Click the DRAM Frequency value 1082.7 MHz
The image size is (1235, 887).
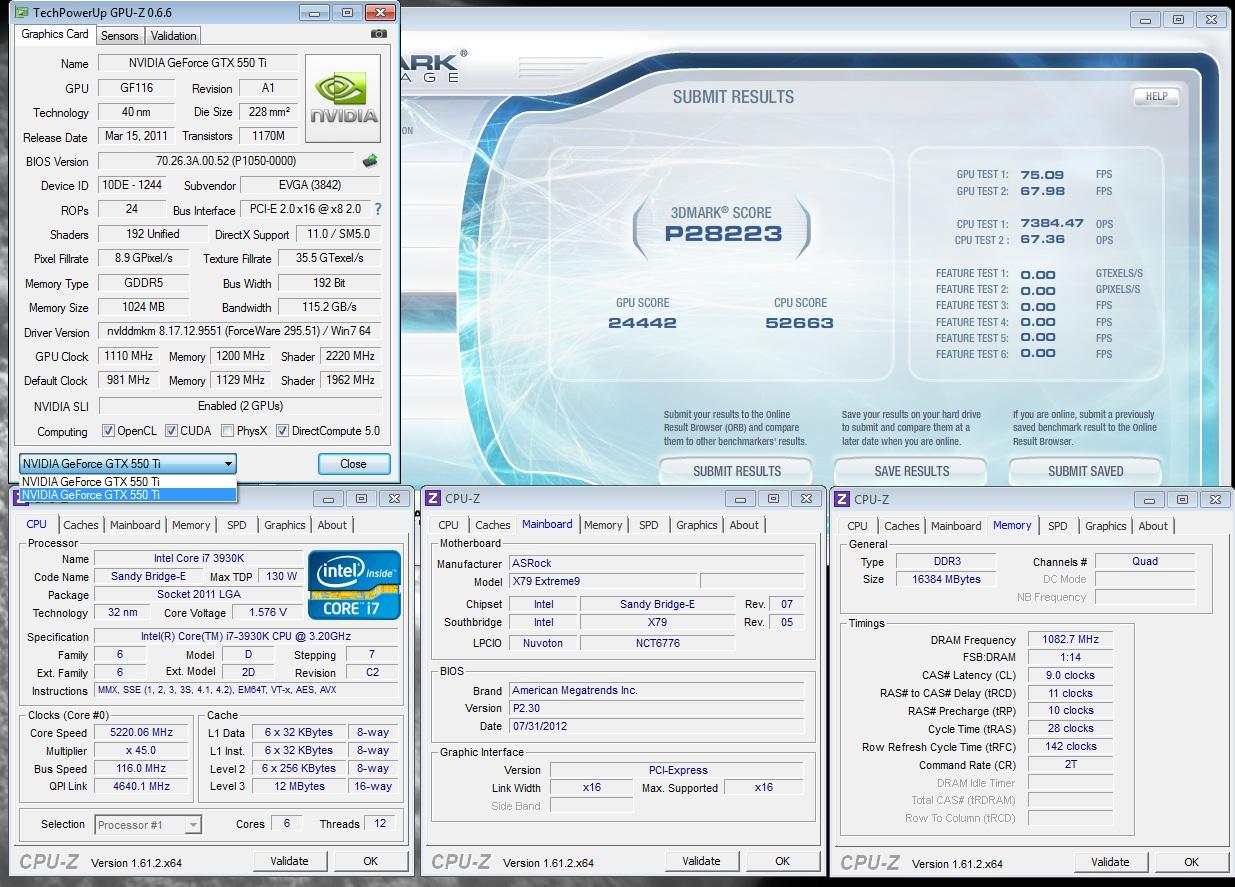coord(1070,639)
